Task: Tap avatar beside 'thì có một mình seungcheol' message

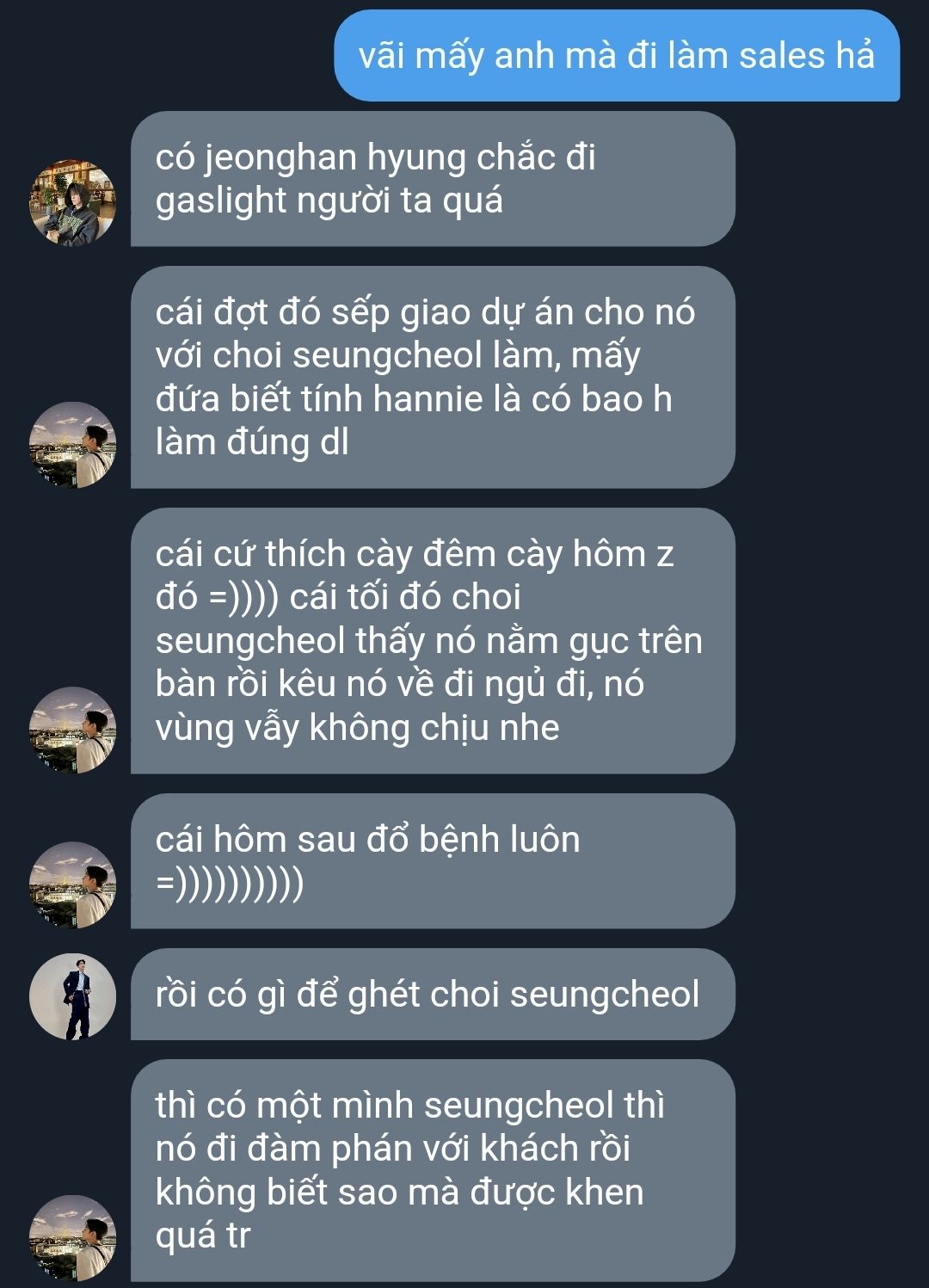Action: pyautogui.click(x=72, y=1238)
